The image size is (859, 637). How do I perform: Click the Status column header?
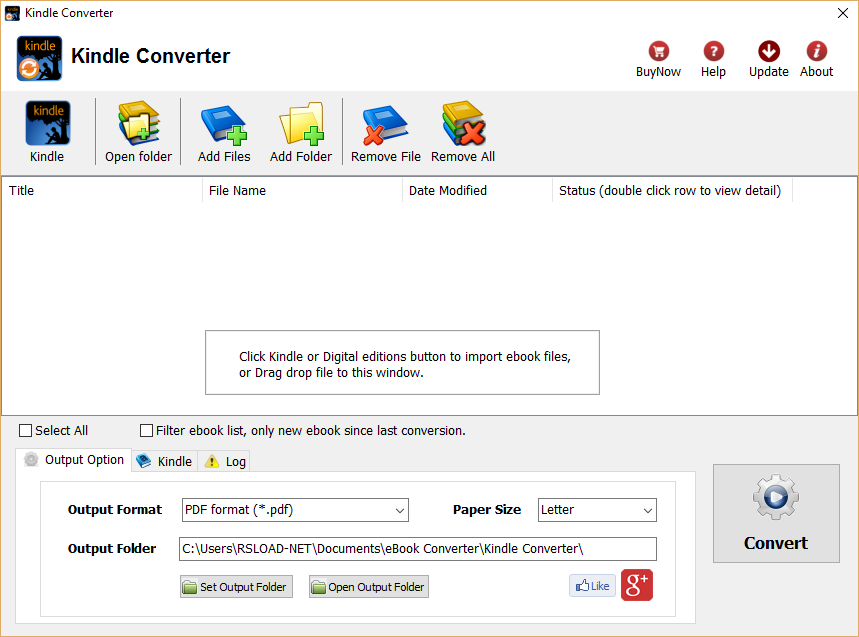672,191
